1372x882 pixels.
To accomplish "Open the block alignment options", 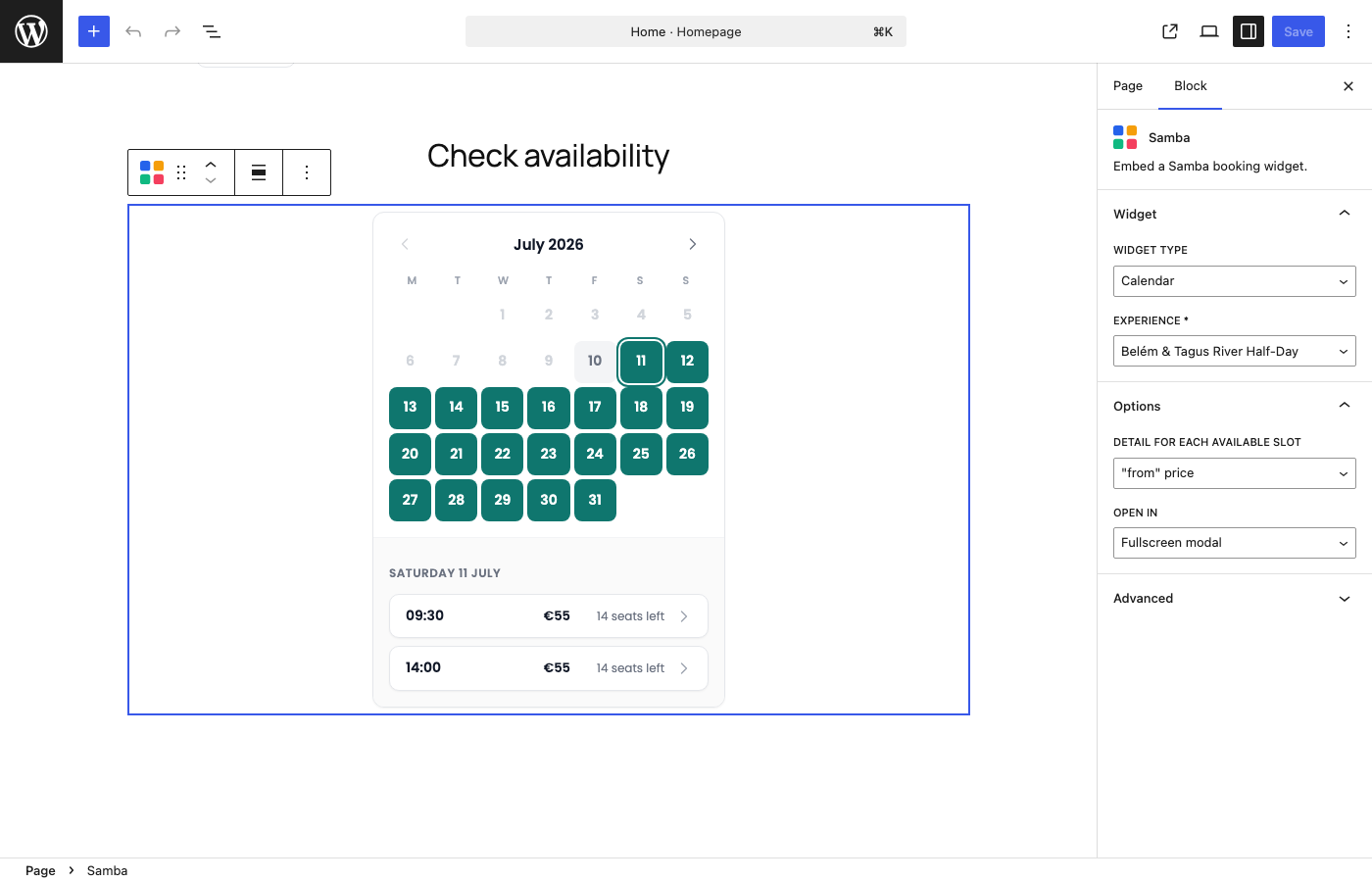I will point(259,172).
